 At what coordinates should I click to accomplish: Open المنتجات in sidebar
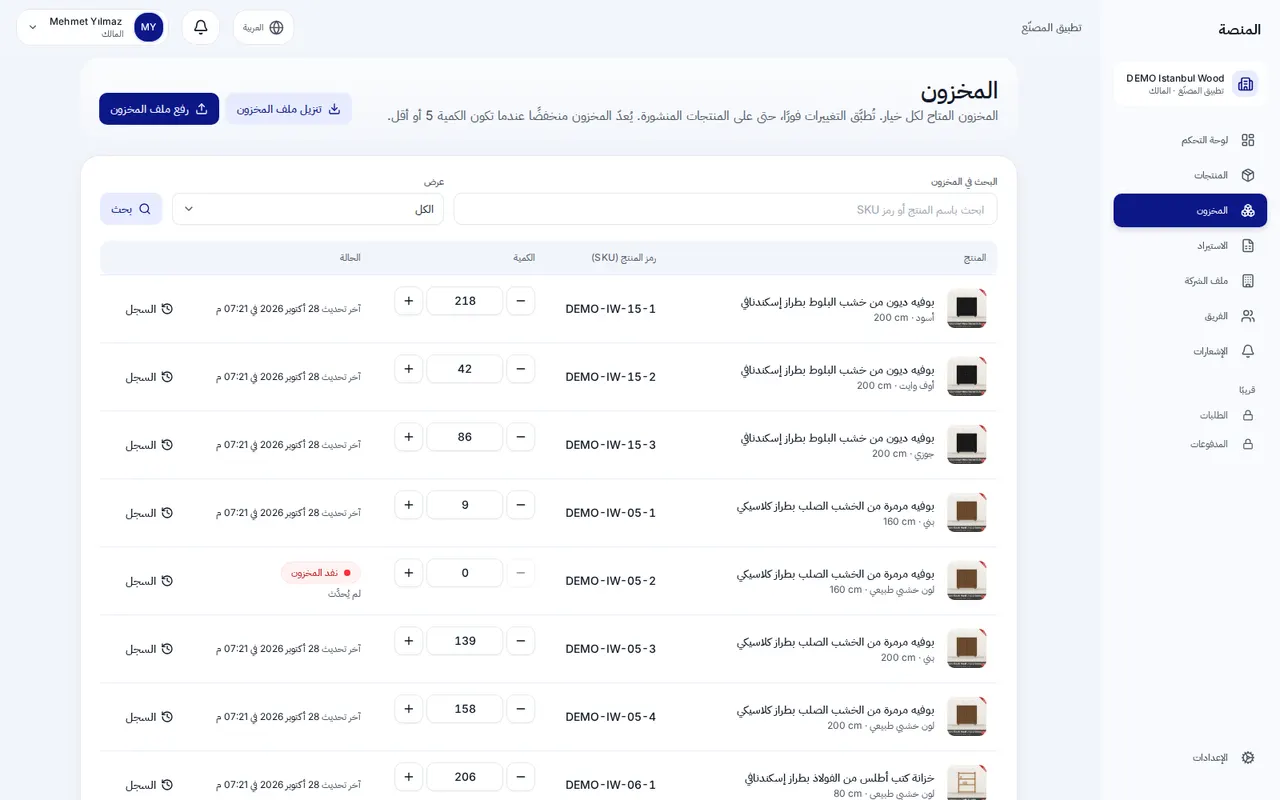pos(1190,175)
